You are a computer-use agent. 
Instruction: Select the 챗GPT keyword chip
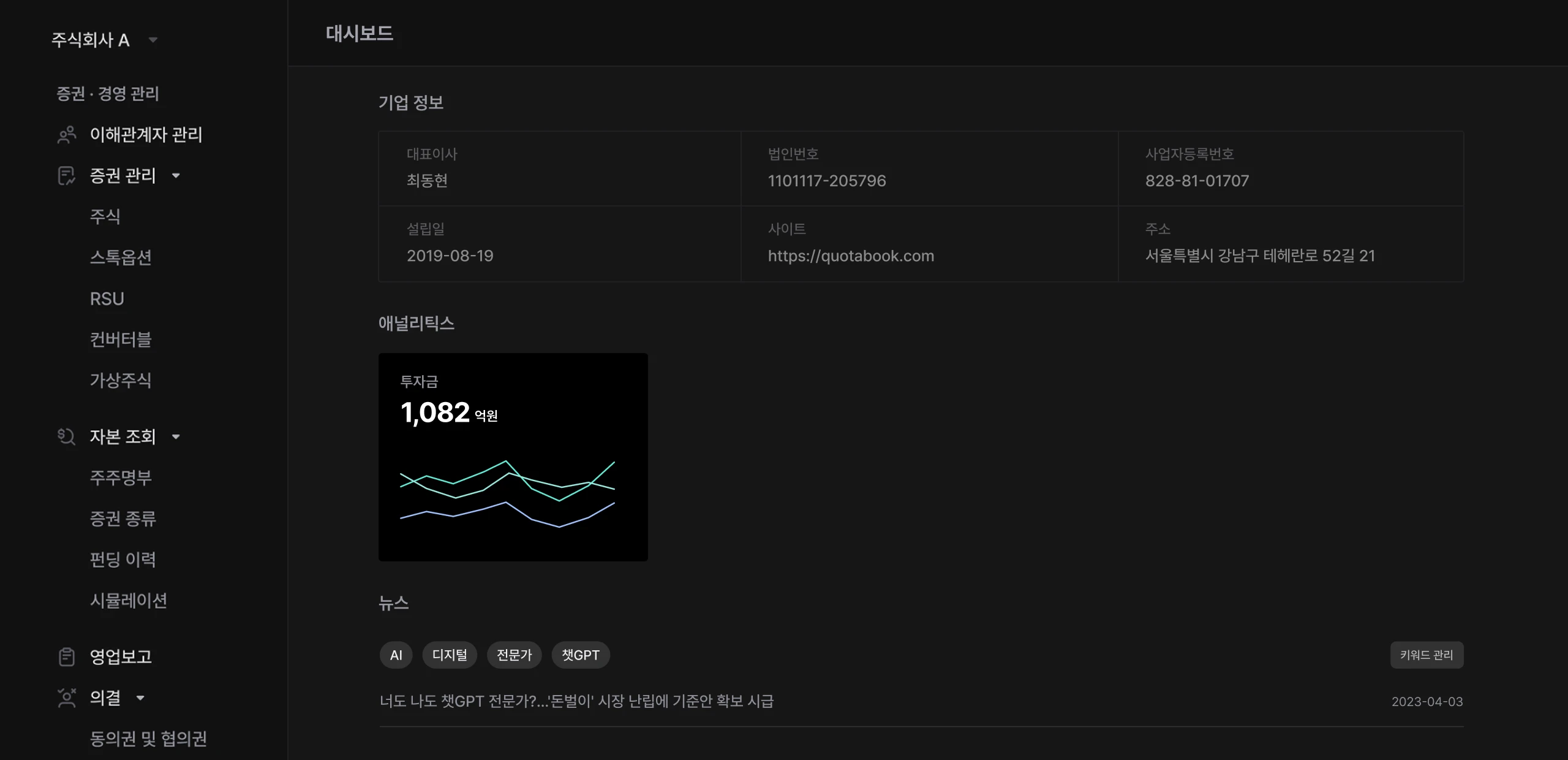tap(581, 655)
